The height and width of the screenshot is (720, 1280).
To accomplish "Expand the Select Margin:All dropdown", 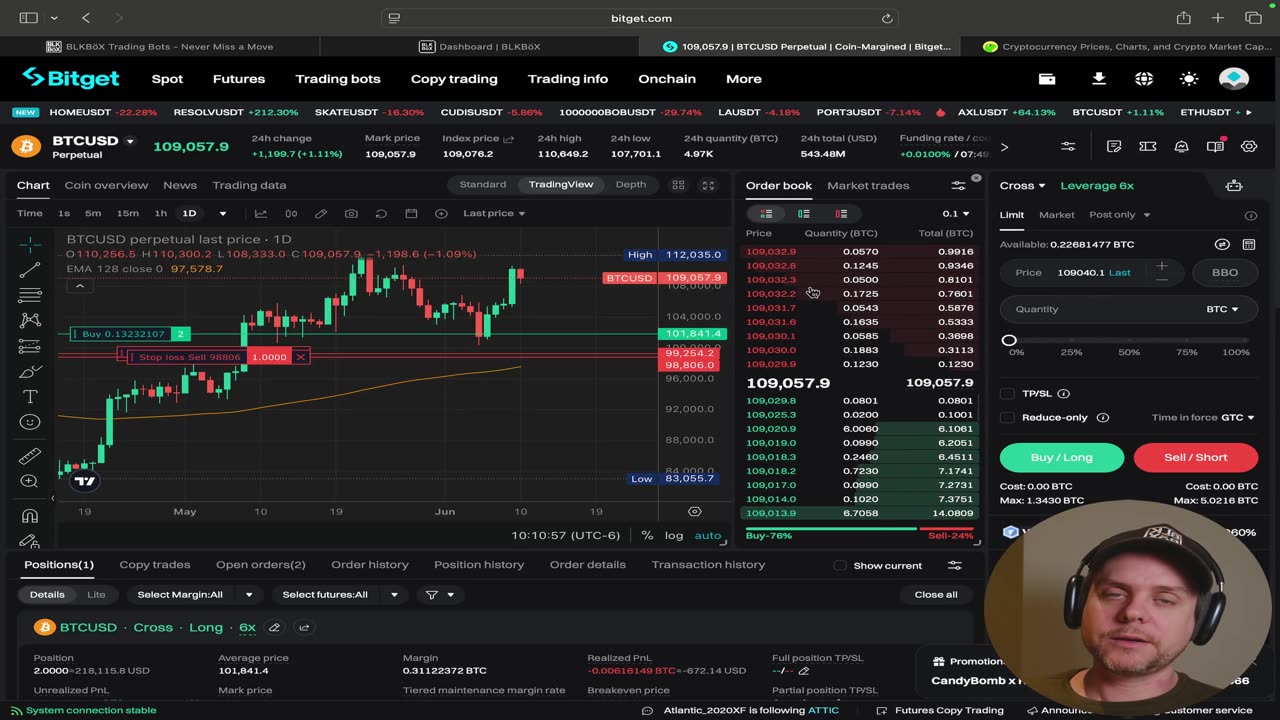I will click(194, 595).
